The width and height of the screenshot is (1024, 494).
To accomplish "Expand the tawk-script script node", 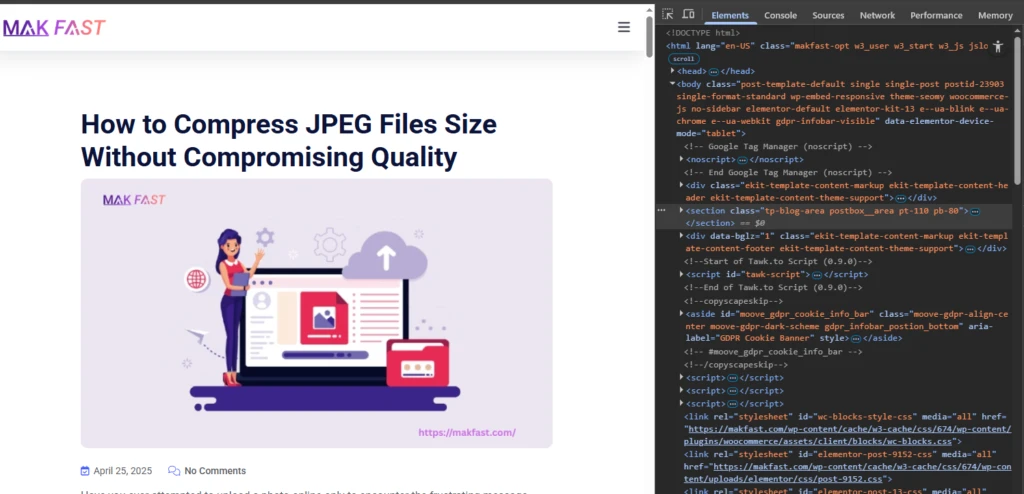I will (x=681, y=274).
